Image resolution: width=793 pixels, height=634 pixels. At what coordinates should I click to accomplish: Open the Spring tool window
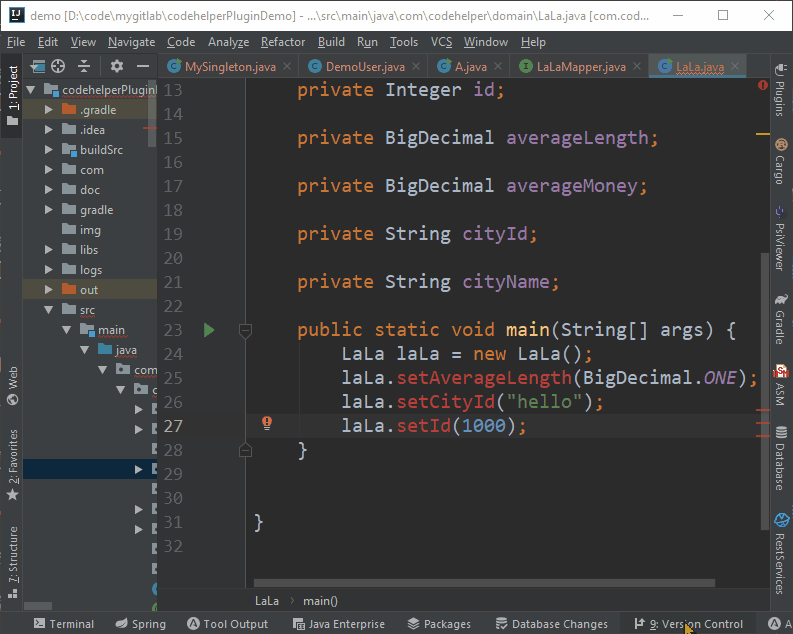[x=141, y=624]
